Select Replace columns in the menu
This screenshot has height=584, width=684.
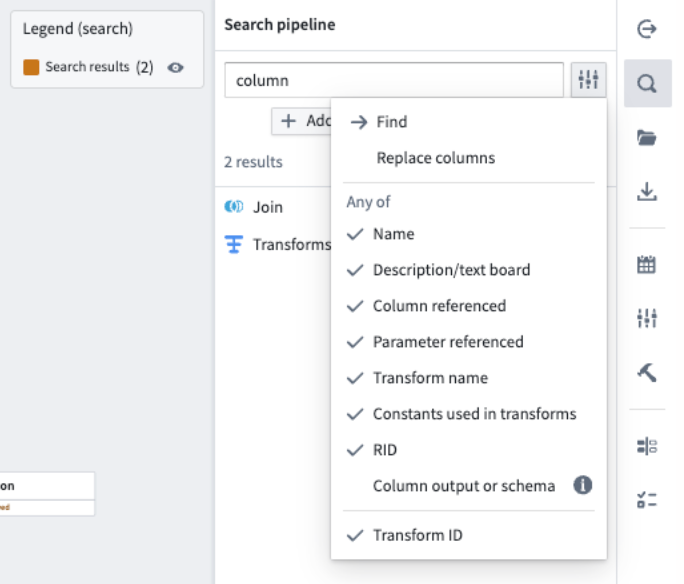pos(469,158)
